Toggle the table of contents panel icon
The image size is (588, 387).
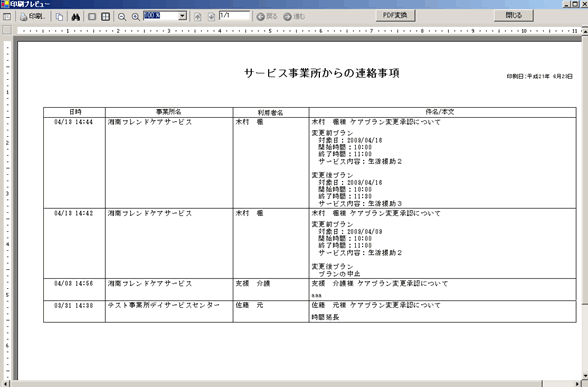point(7,16)
